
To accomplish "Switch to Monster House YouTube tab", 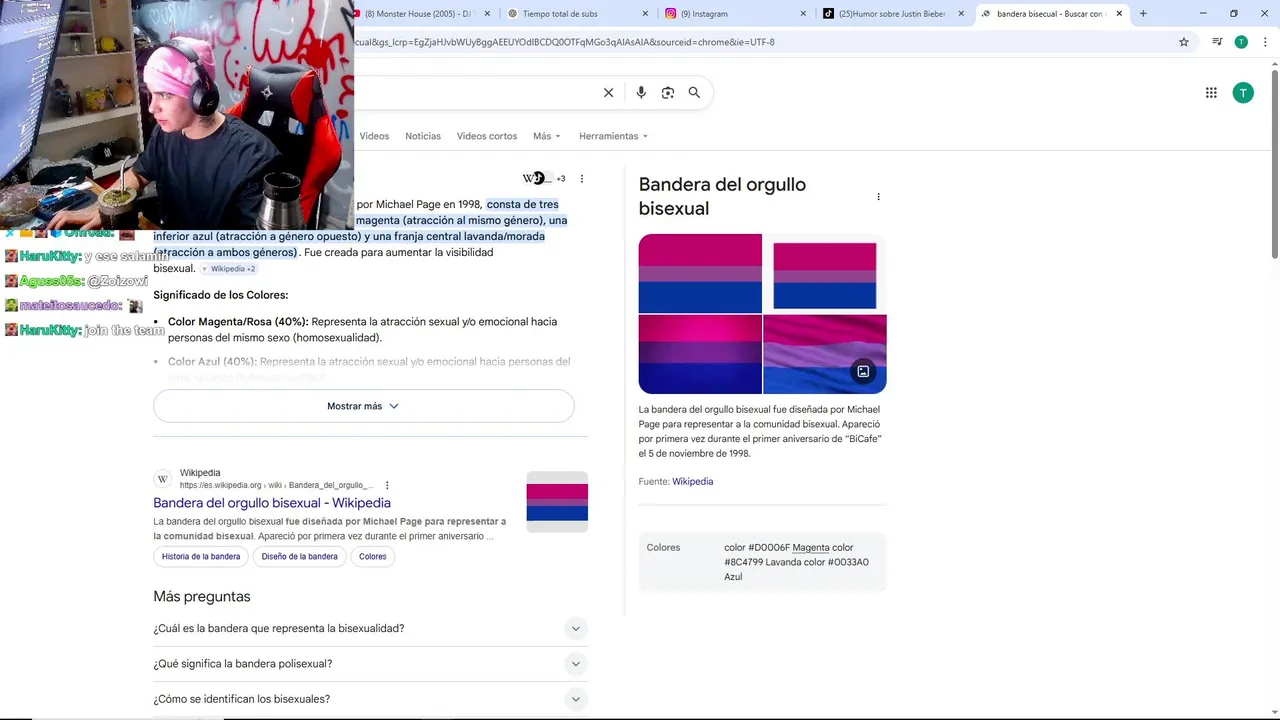I will [418, 14].
